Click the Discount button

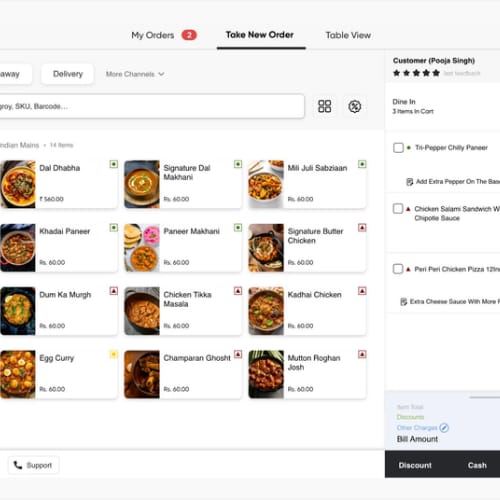point(415,465)
